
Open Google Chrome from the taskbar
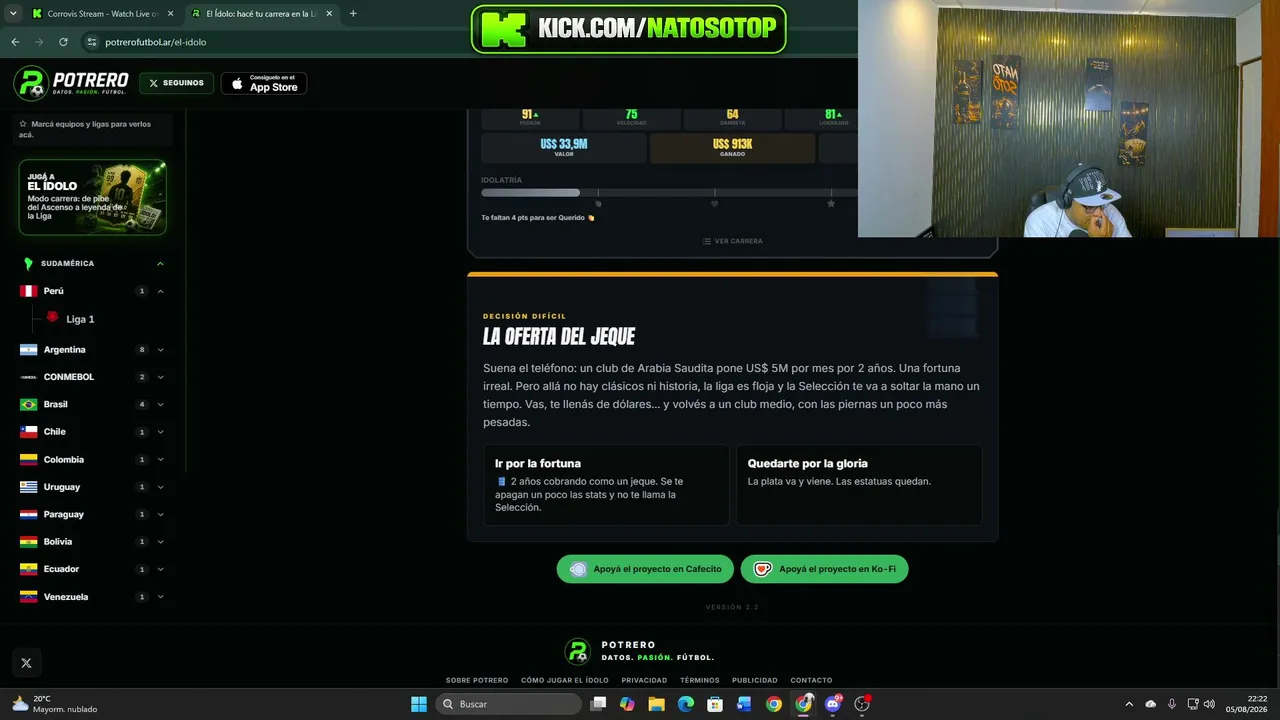774,704
